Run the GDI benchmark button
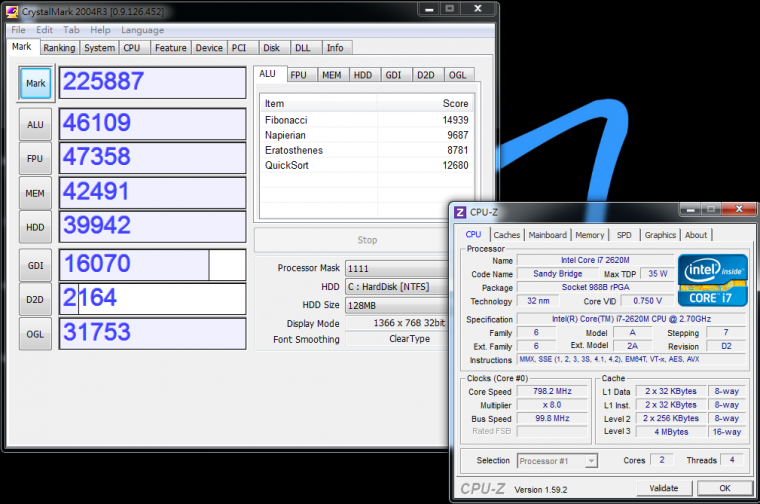 pyautogui.click(x=35, y=265)
